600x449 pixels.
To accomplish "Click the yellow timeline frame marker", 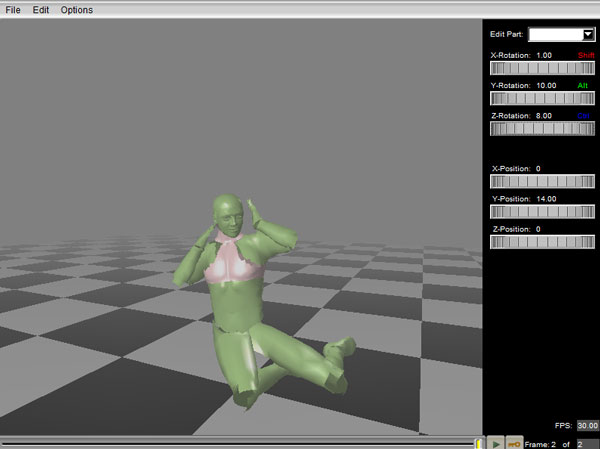I will tap(479, 444).
